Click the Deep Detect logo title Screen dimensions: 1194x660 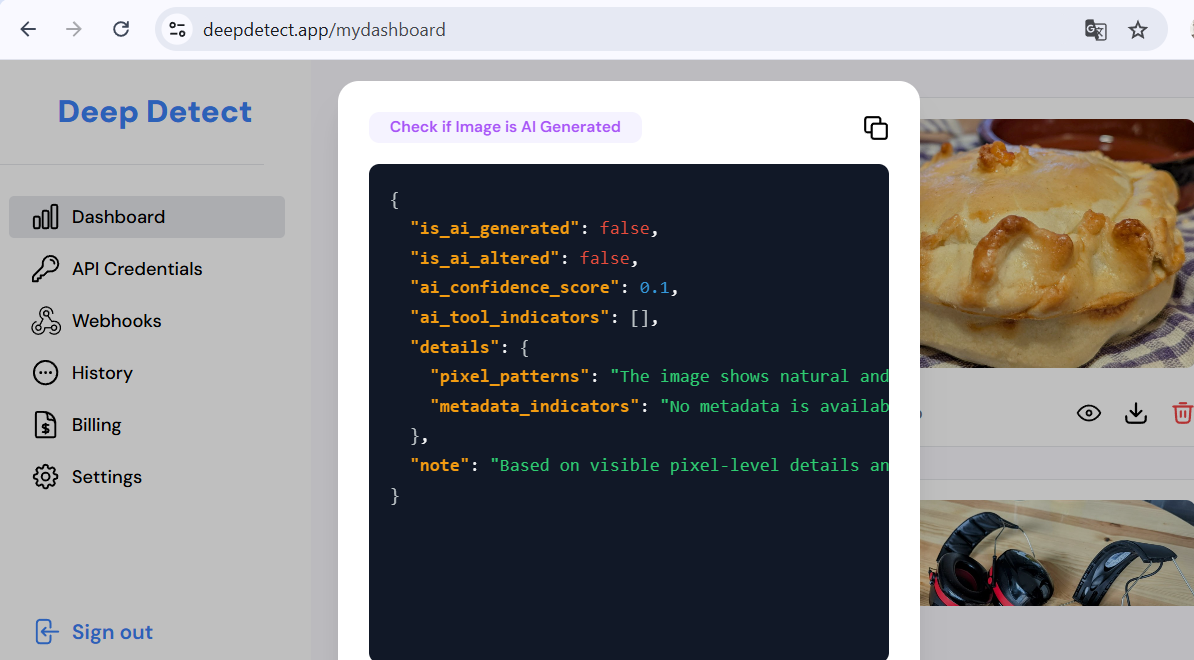155,112
